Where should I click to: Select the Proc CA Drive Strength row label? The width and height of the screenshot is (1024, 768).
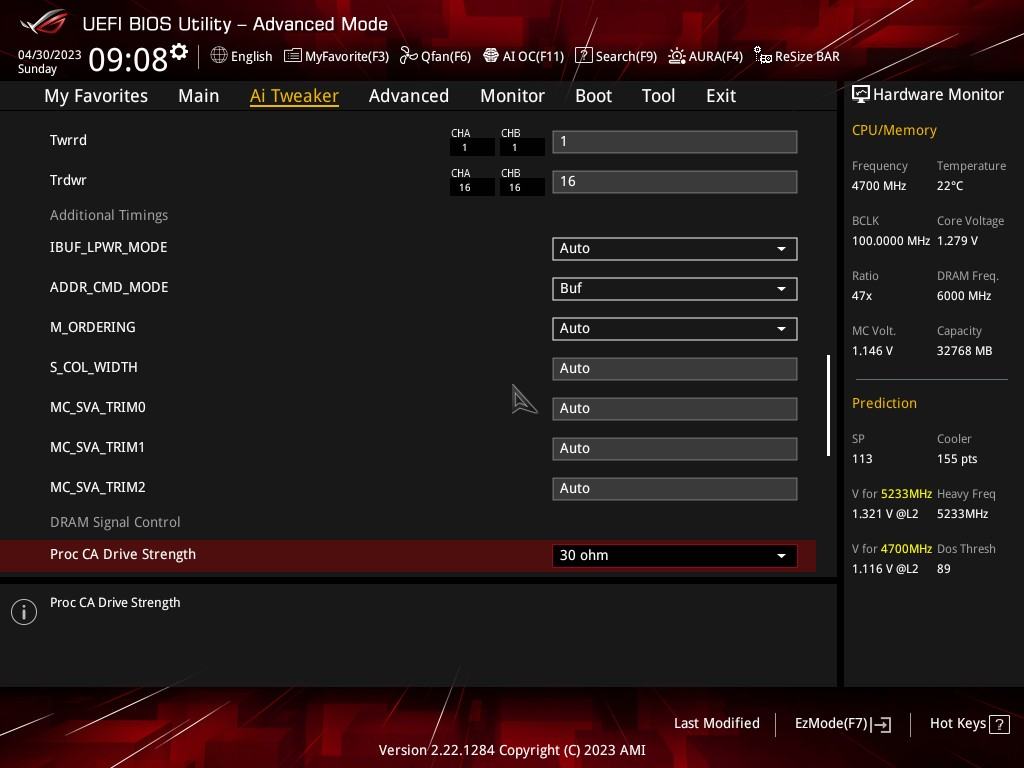pyautogui.click(x=123, y=554)
